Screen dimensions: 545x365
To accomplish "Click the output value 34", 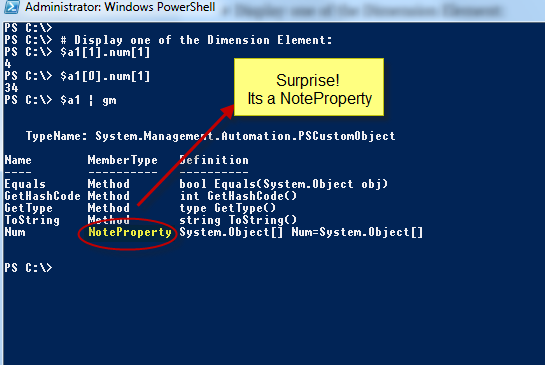I will (x=11, y=88).
